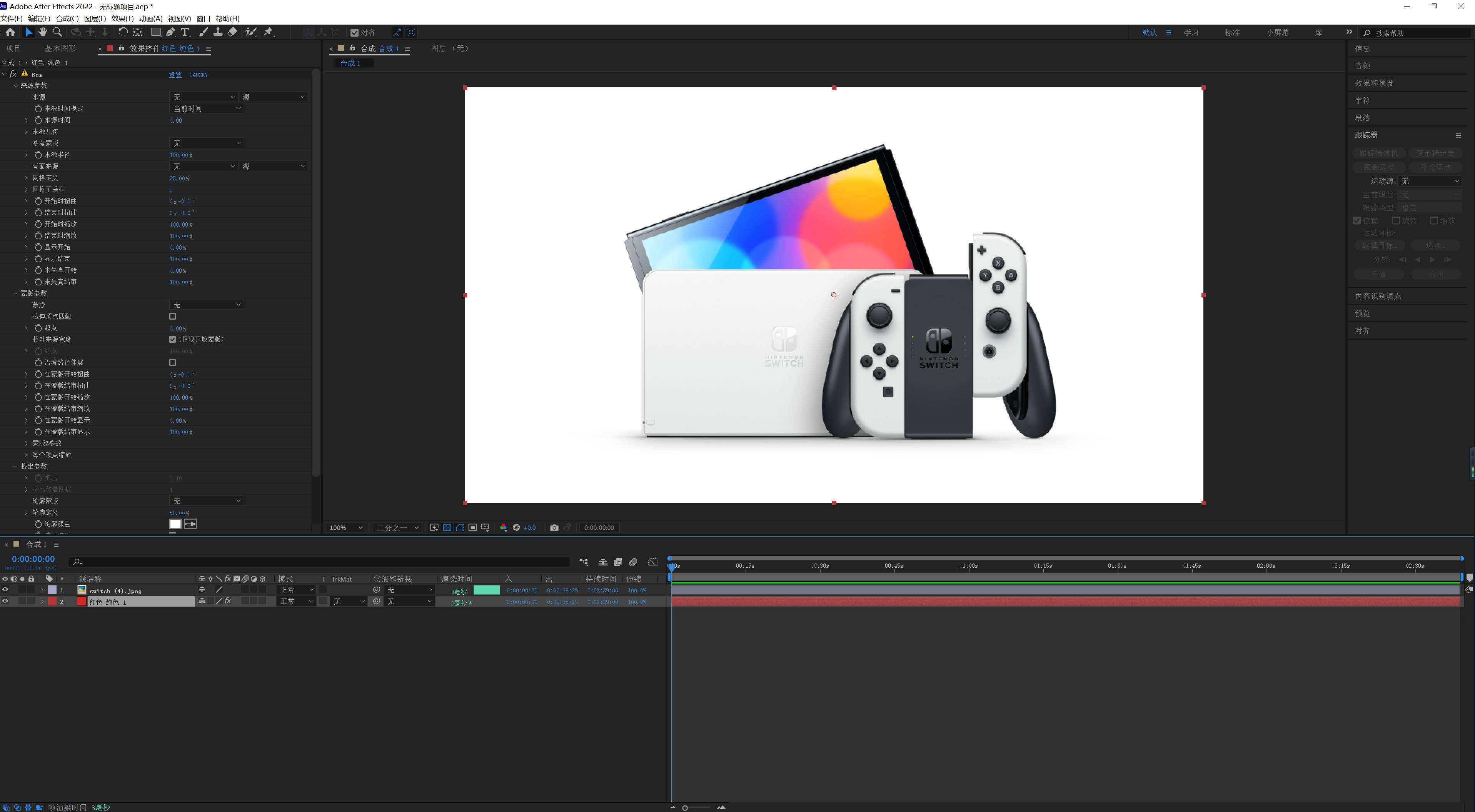1475x812 pixels.
Task: Select the Hand tool in the toolbar
Action: point(42,32)
